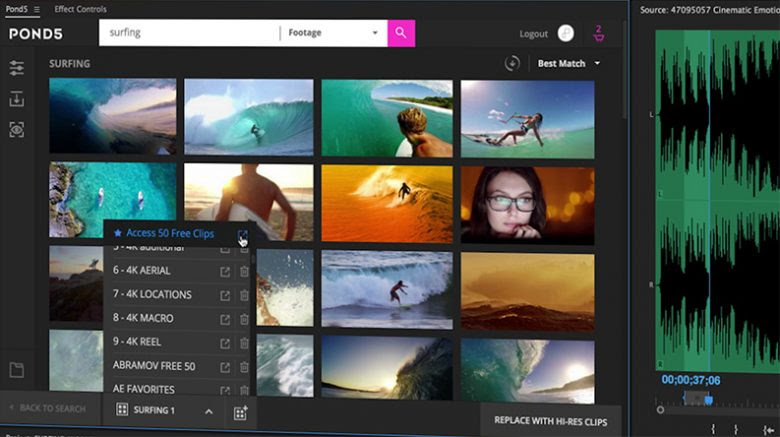The image size is (780, 437).
Task: Click the Access 50 Free Clips link
Action: tap(163, 234)
